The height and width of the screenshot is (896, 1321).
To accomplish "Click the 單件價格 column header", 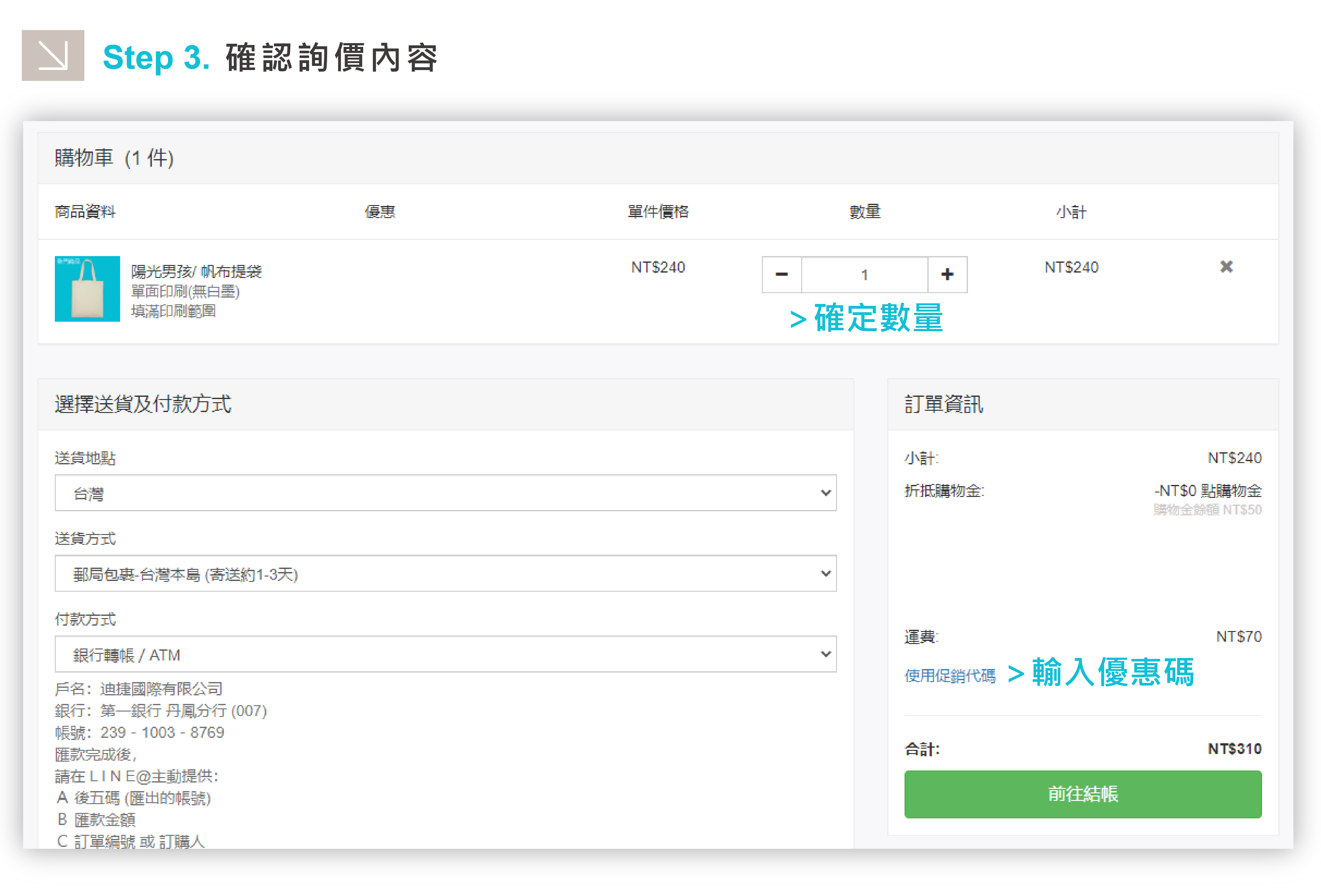I will tap(658, 212).
